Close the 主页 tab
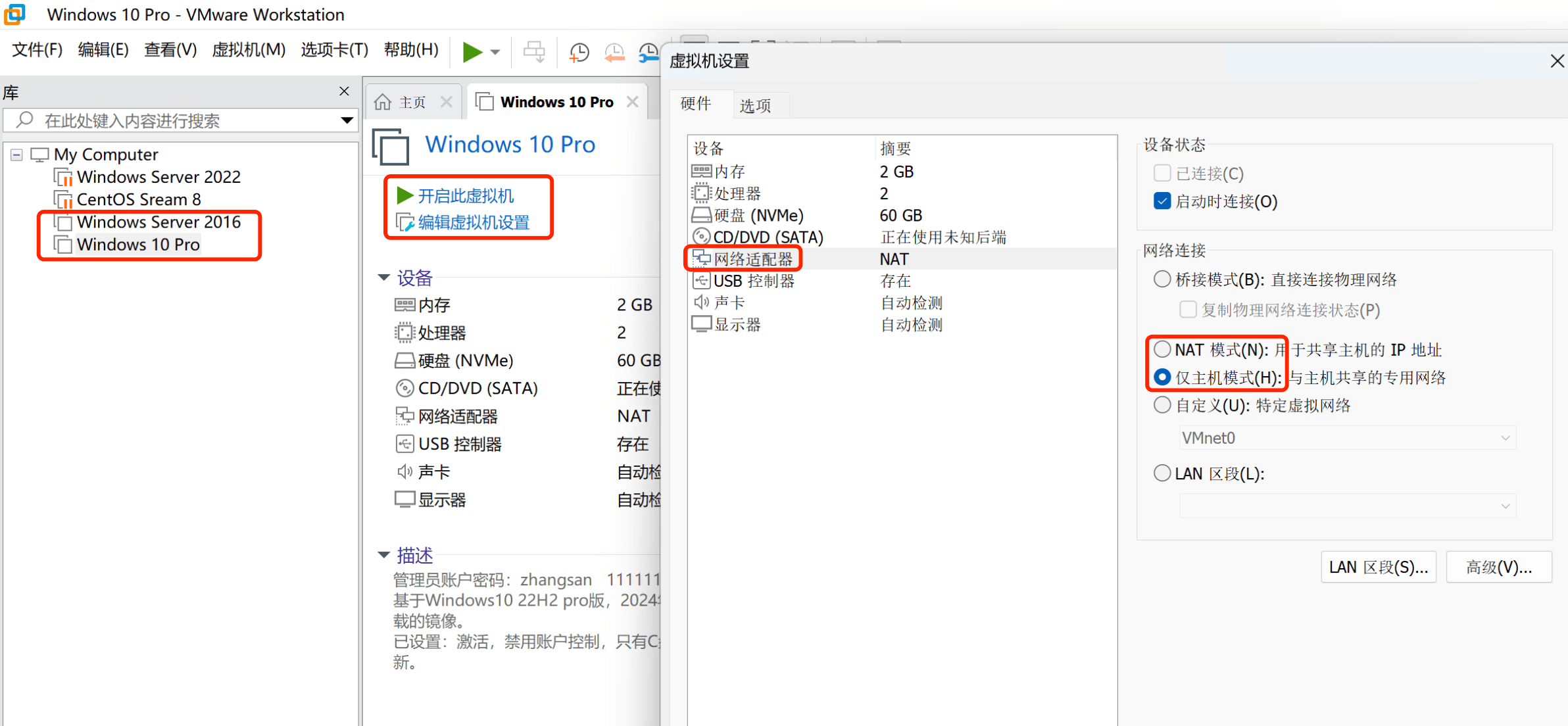Viewport: 1568px width, 726px height. point(447,102)
